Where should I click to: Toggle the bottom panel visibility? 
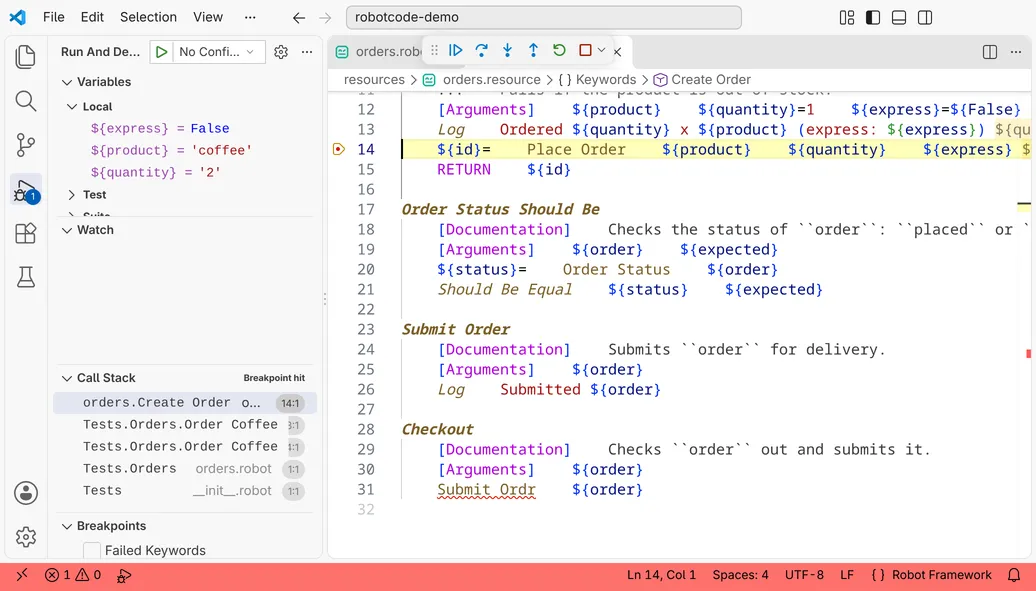click(899, 18)
